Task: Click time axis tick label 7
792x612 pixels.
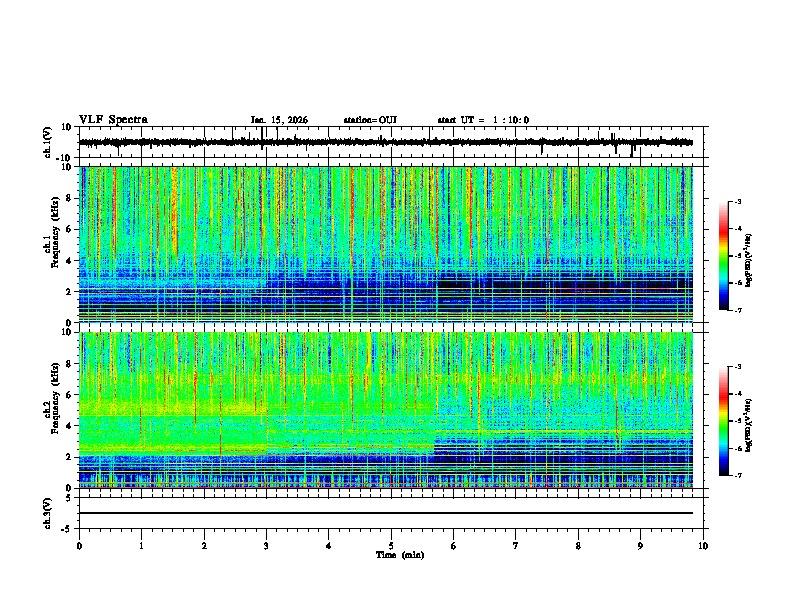Action: point(516,546)
